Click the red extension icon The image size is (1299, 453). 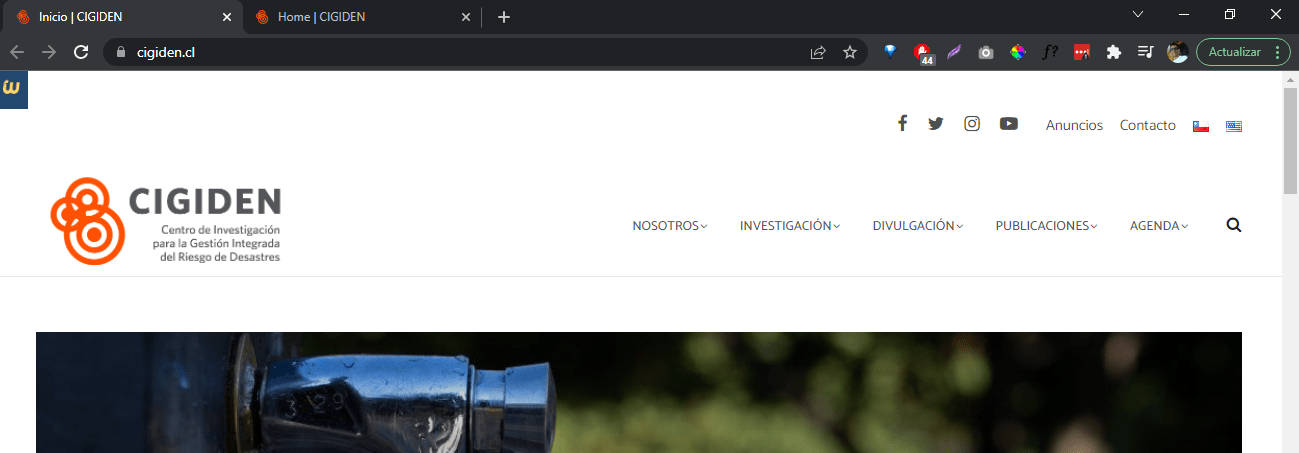(1081, 52)
